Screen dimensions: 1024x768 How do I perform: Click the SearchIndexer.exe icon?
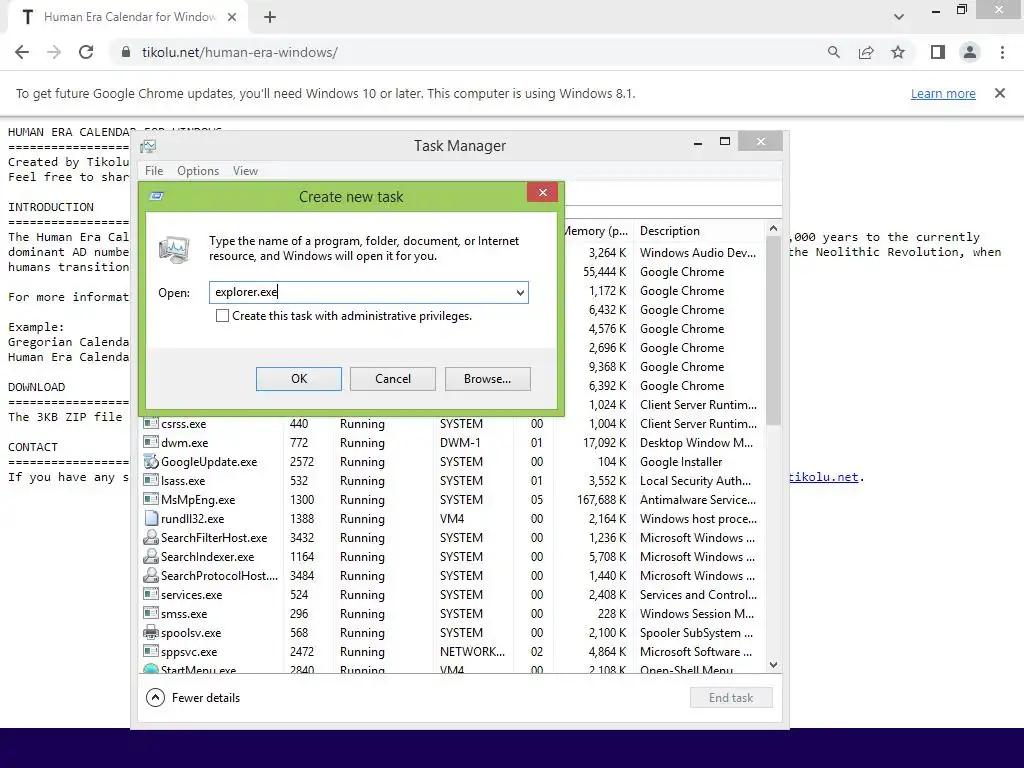point(151,556)
